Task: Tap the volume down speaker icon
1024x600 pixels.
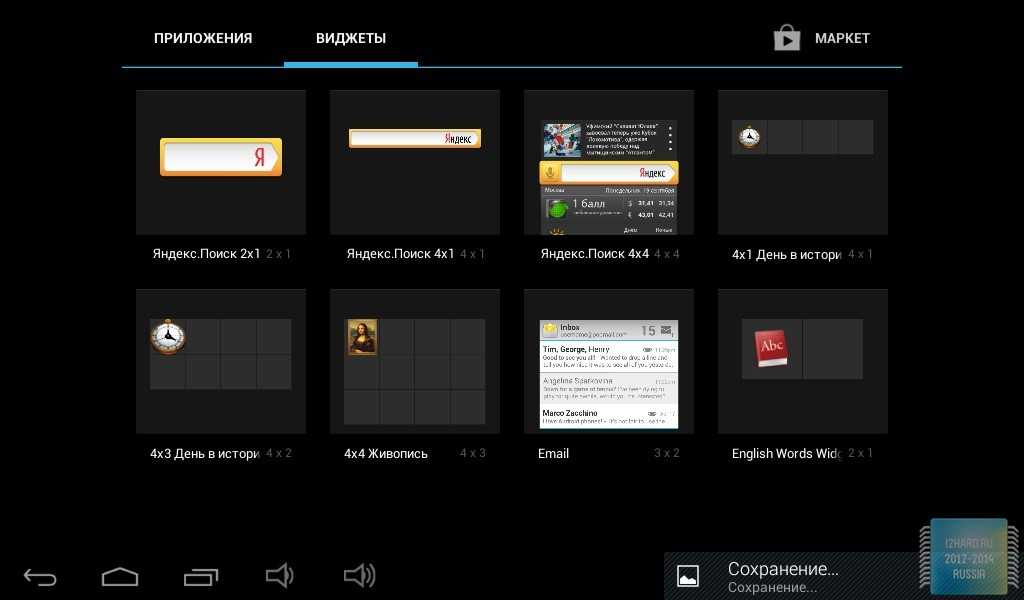Action: pyautogui.click(x=279, y=575)
